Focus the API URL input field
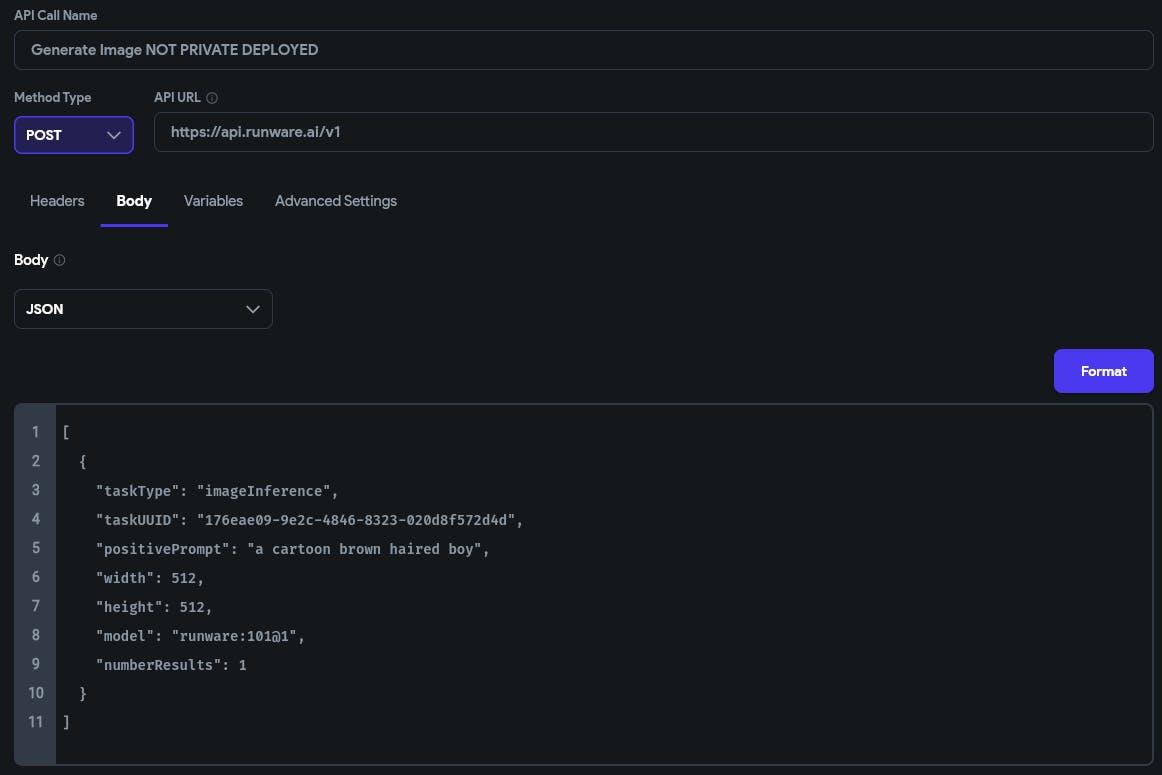The height and width of the screenshot is (775, 1162). click(x=653, y=131)
